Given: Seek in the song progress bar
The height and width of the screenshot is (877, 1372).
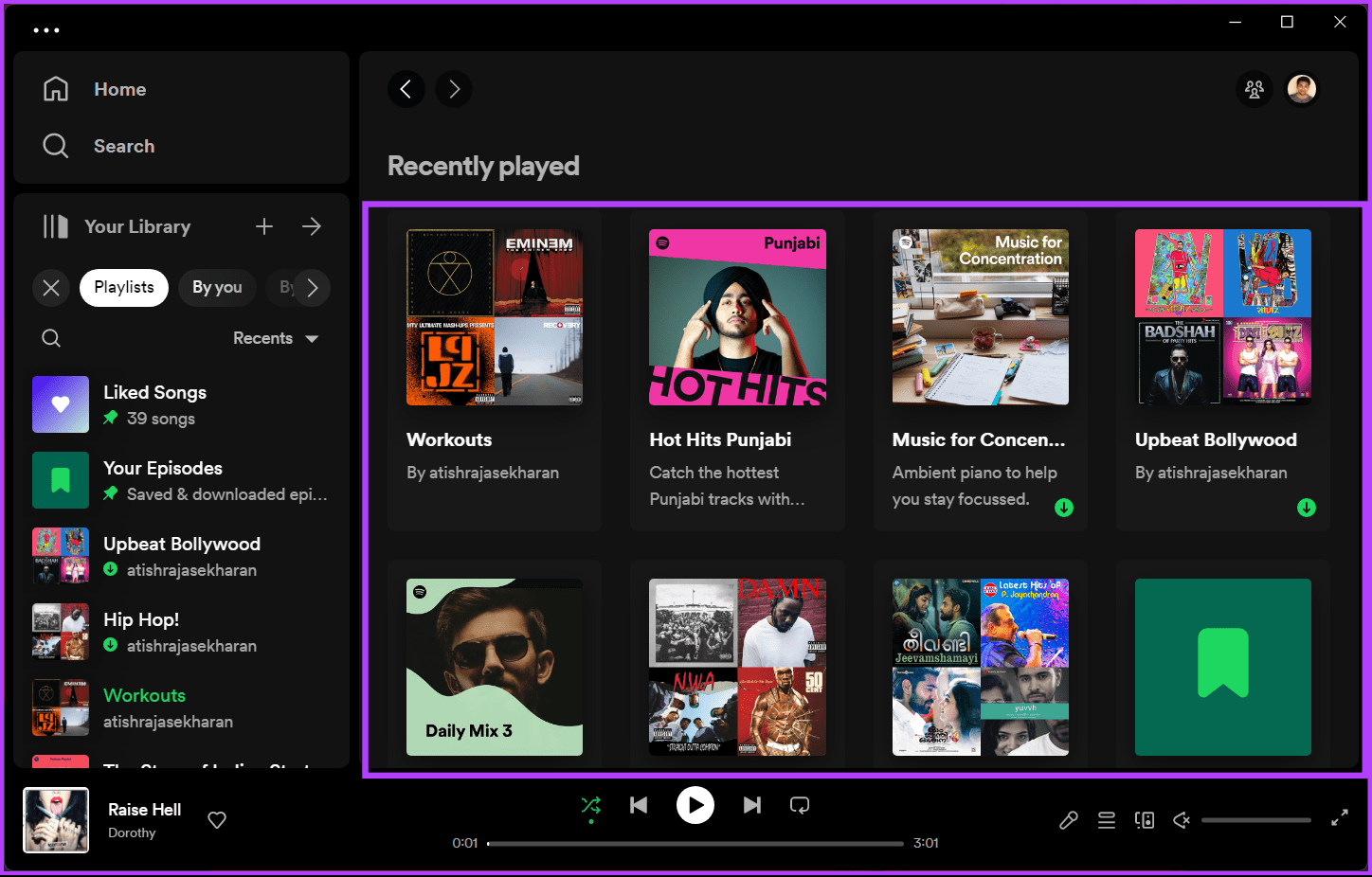Looking at the screenshot, I should tap(695, 843).
